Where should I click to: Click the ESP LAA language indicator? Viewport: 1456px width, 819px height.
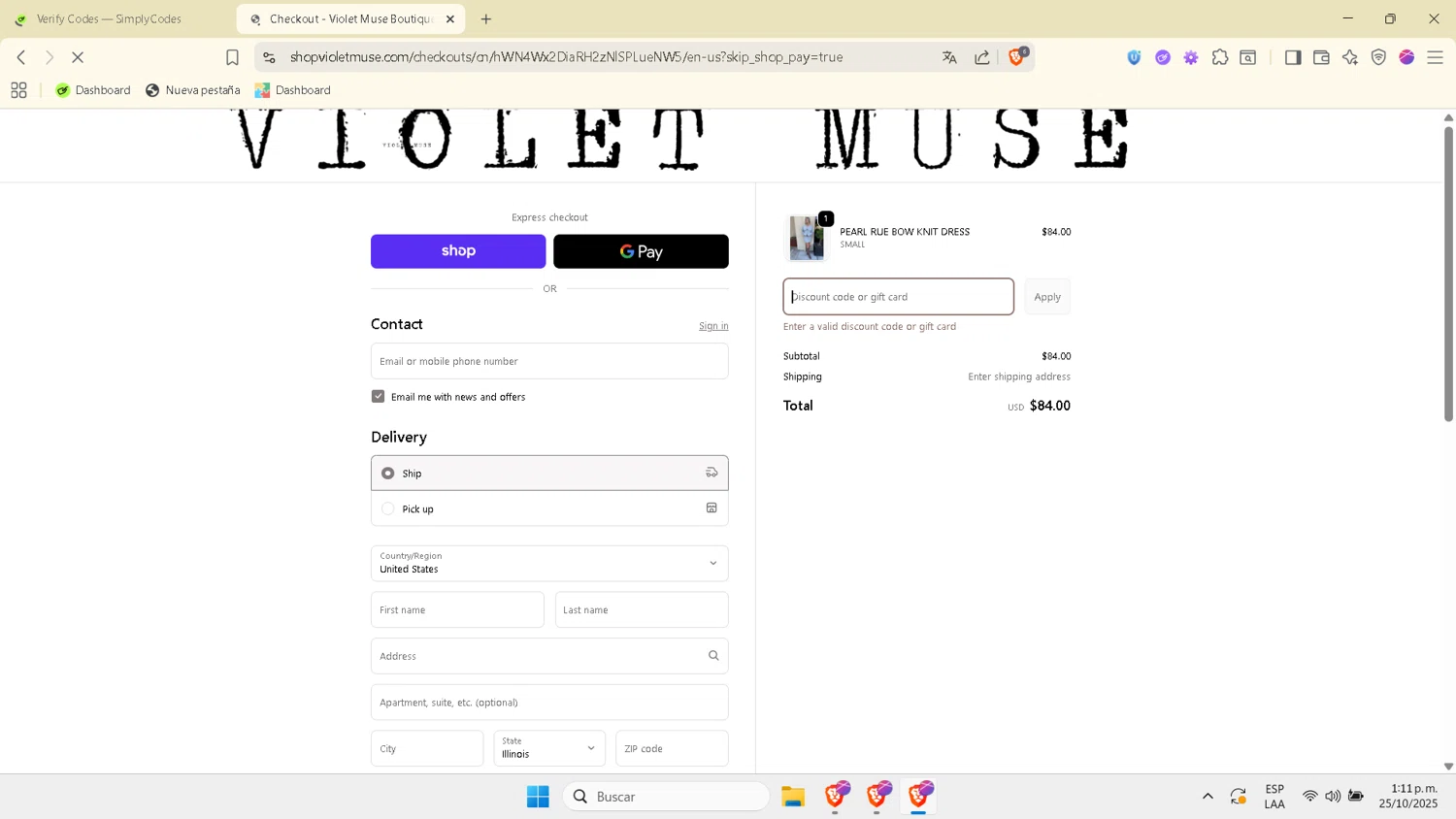click(x=1274, y=797)
